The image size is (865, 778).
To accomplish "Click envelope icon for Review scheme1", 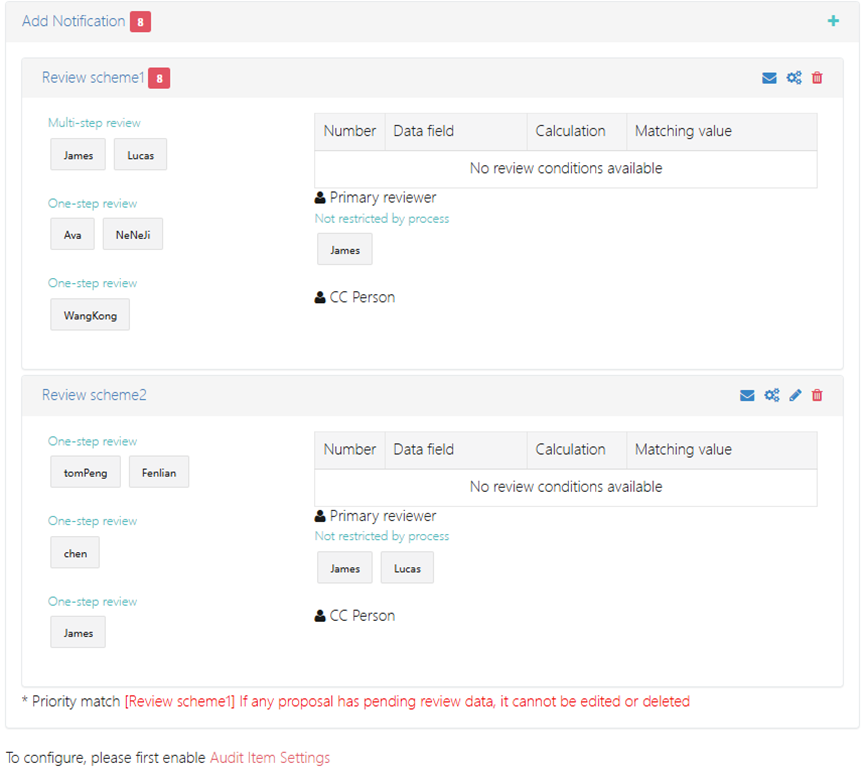I will click(x=769, y=78).
